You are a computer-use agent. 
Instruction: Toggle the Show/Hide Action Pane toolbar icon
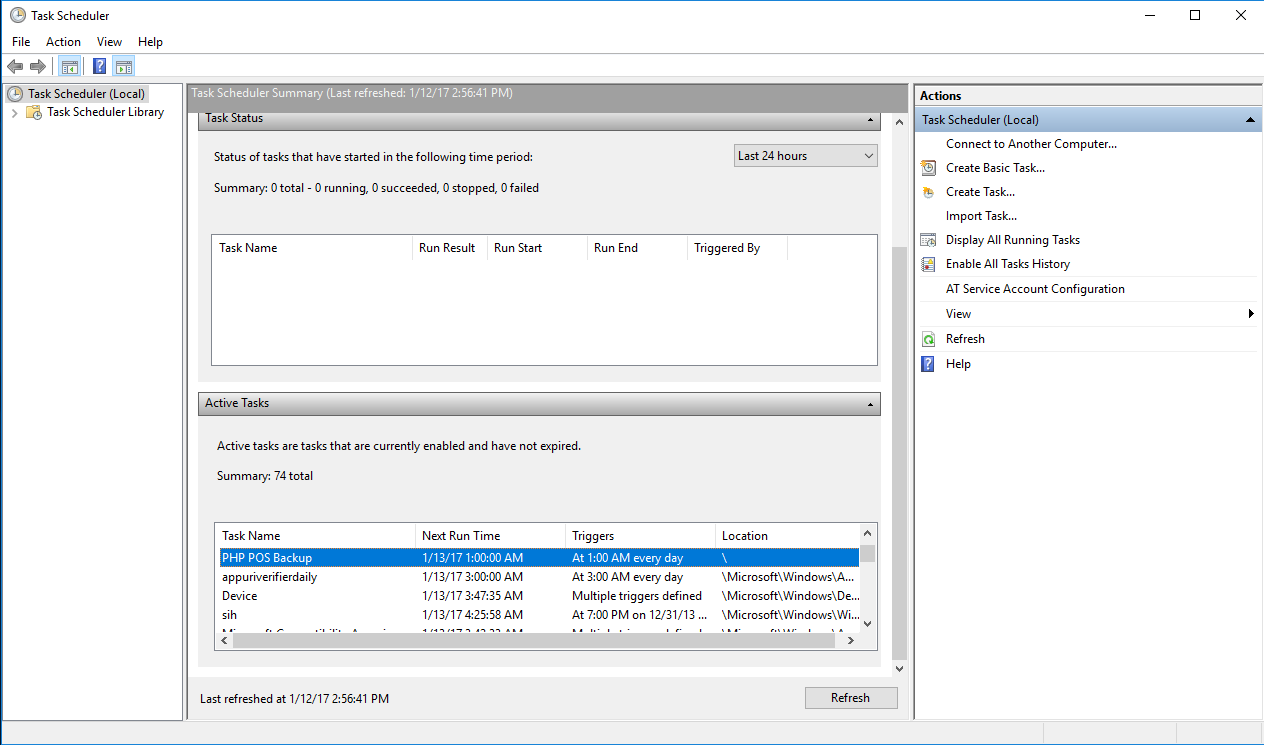click(x=123, y=67)
